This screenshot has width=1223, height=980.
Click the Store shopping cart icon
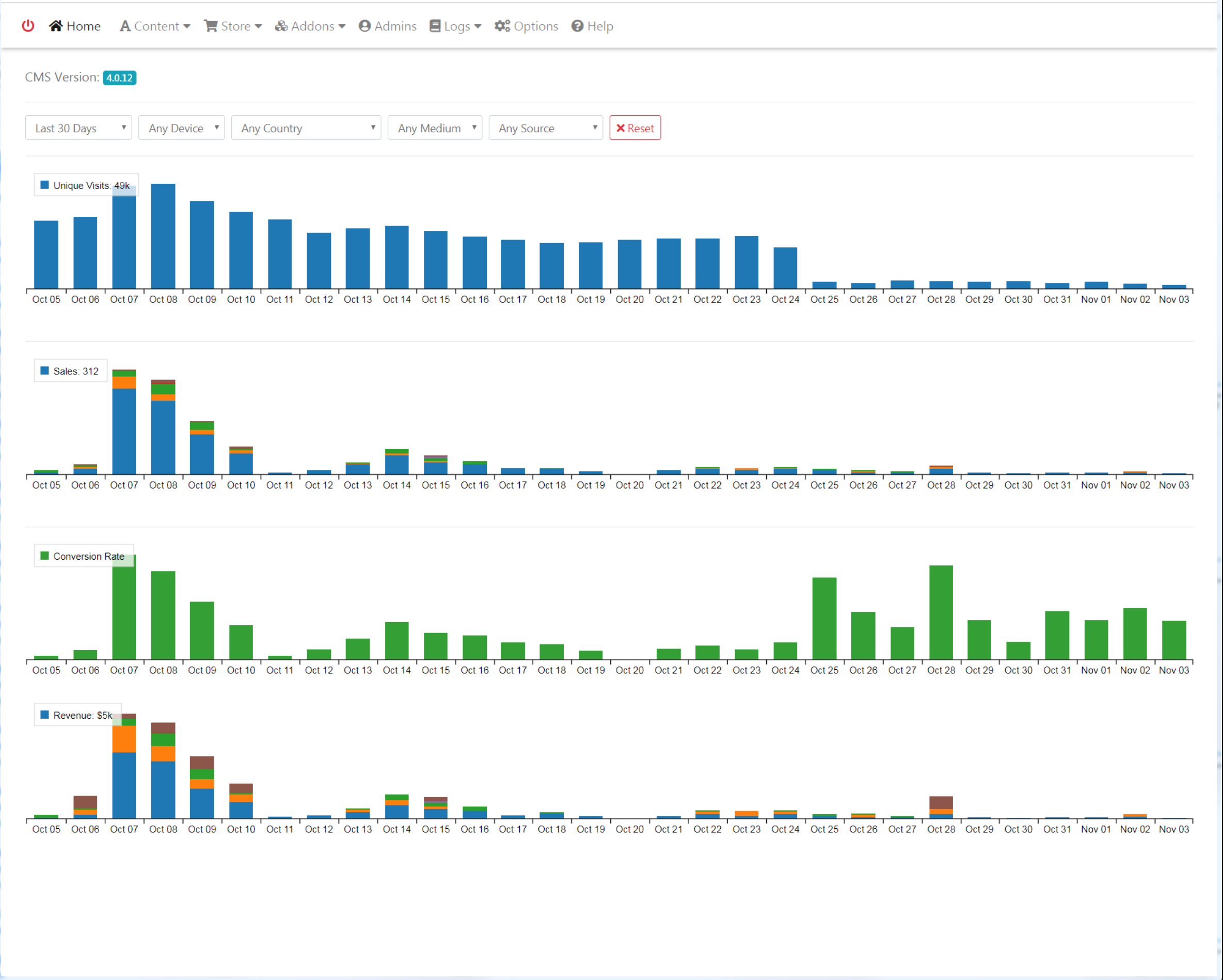(211, 26)
